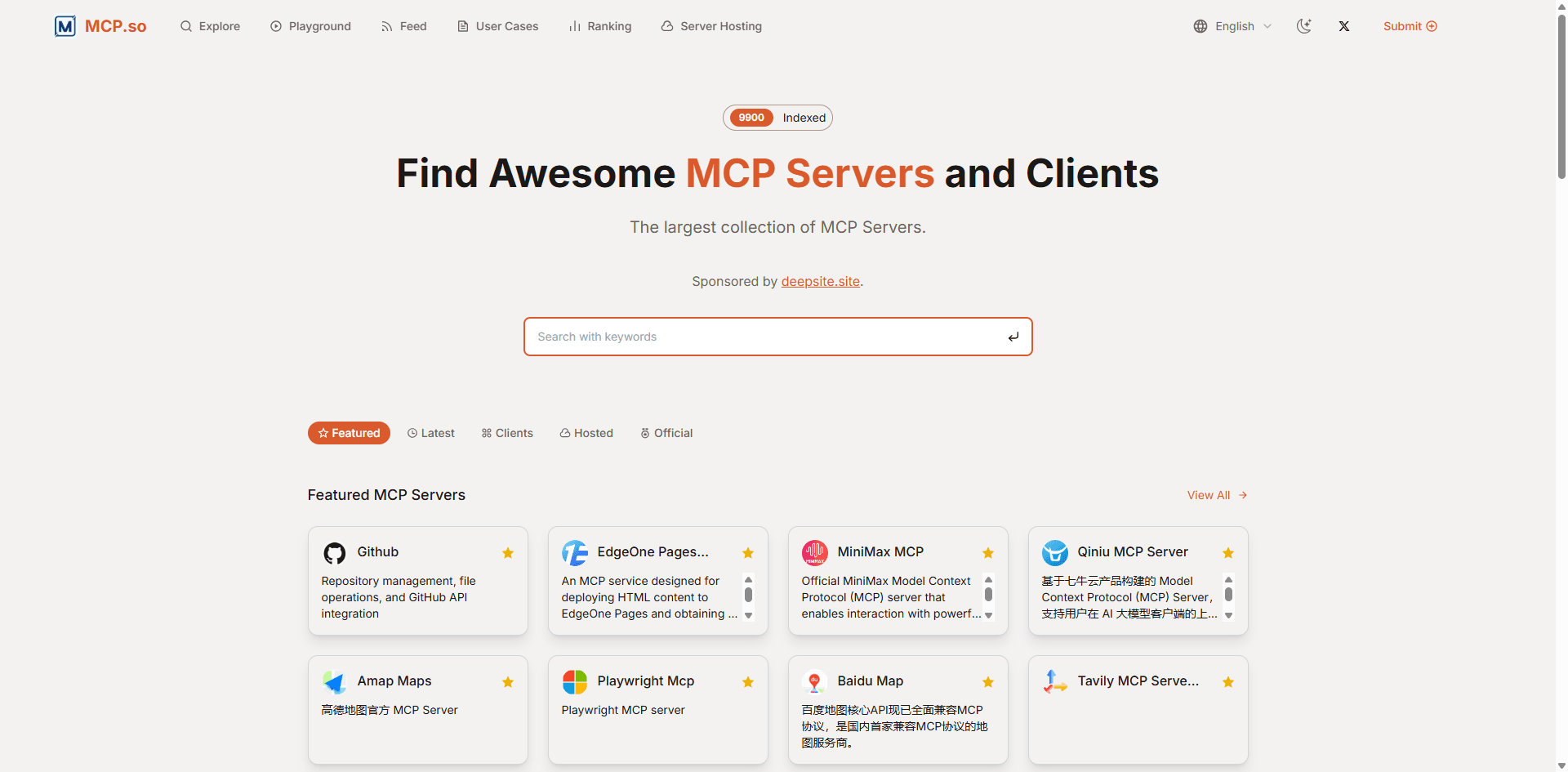This screenshot has width=1568, height=772.
Task: Click the GitHub logo on the Github card
Action: point(334,552)
